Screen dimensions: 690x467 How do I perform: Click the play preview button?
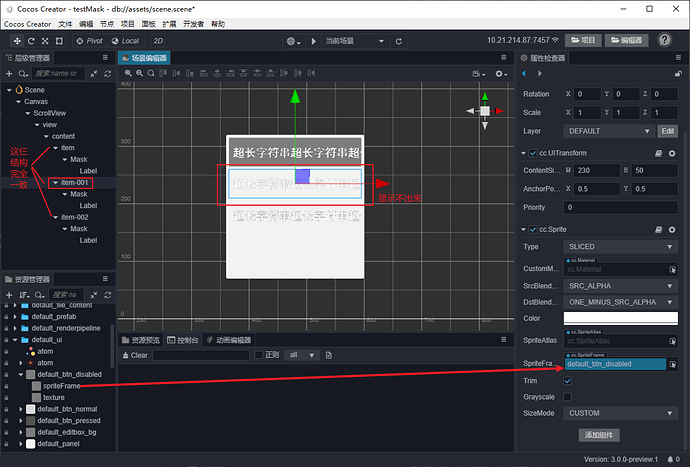(313, 41)
